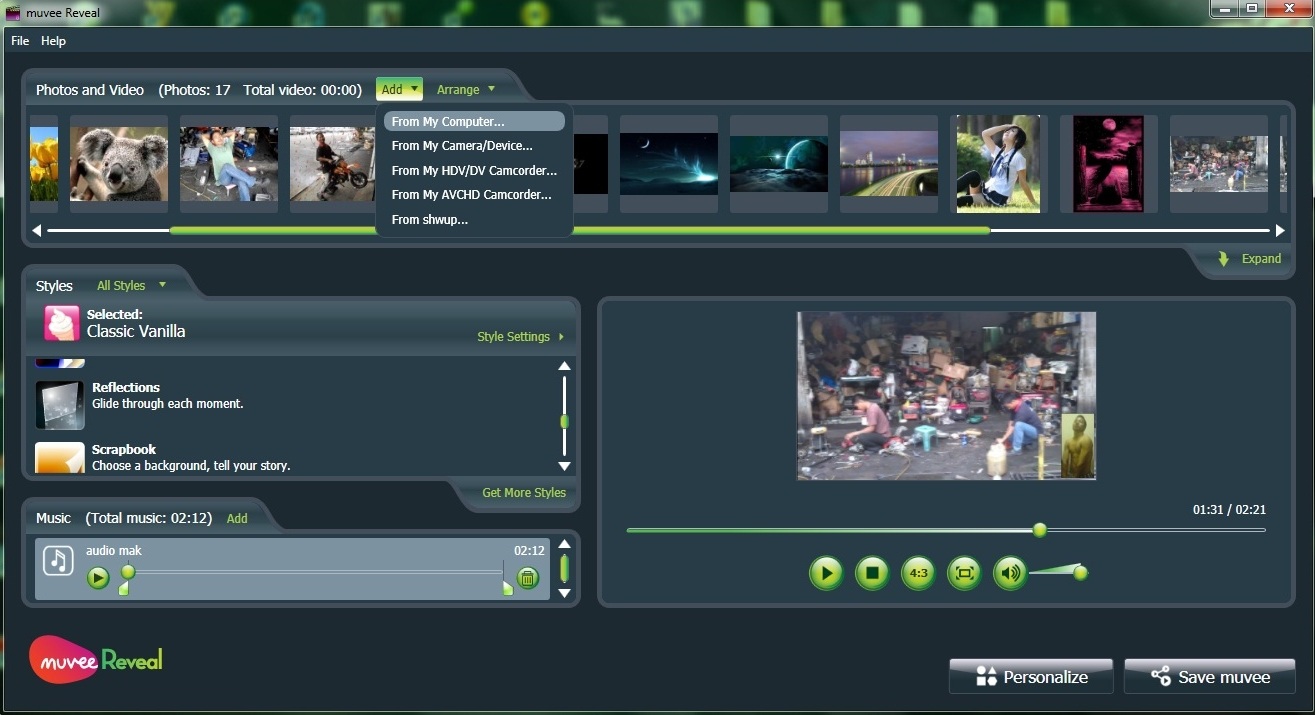Open Get More Styles link
This screenshot has height=715, width=1315.
coord(523,493)
